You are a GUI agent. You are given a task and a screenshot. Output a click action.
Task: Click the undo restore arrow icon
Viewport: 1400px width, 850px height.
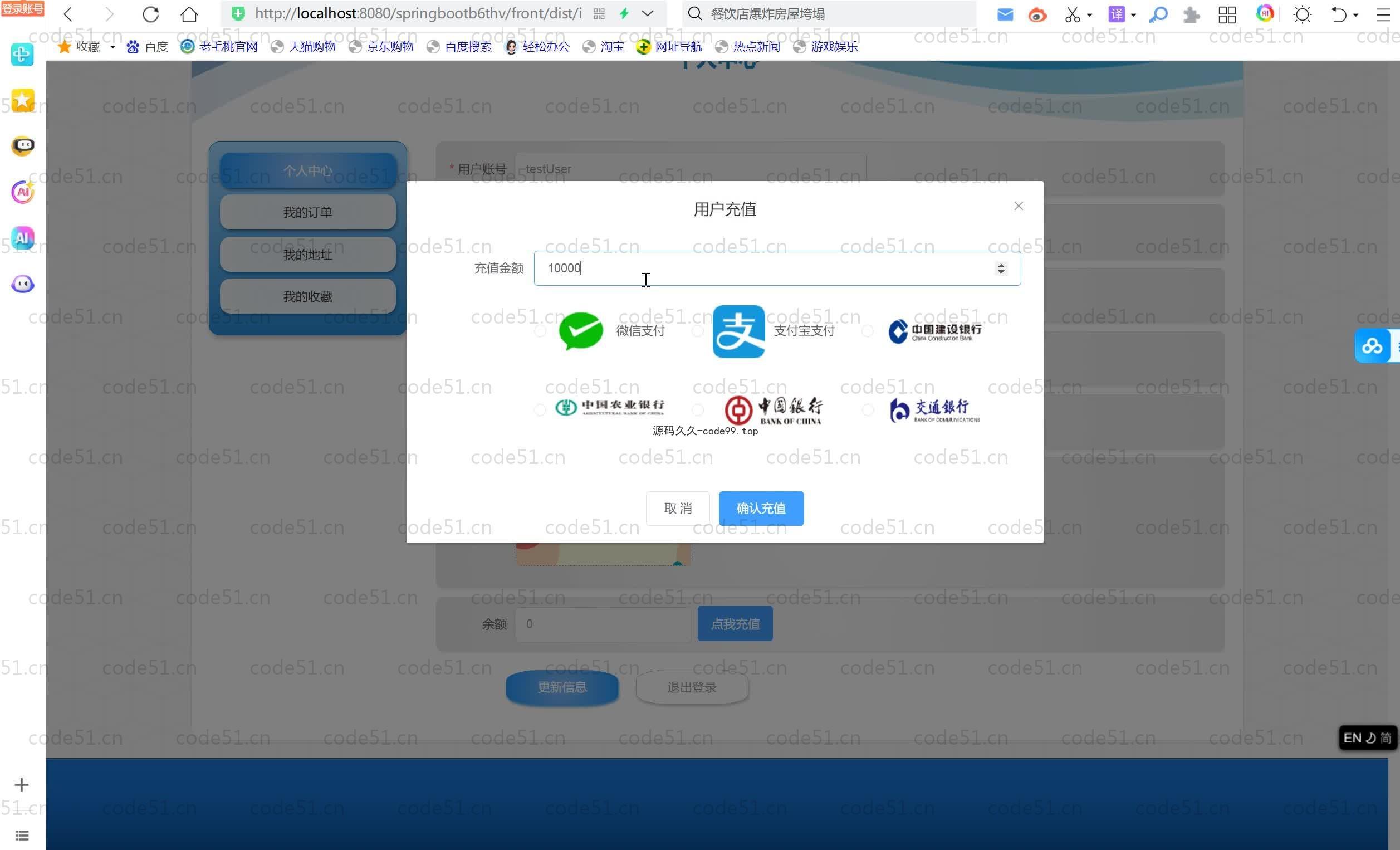tap(1339, 14)
